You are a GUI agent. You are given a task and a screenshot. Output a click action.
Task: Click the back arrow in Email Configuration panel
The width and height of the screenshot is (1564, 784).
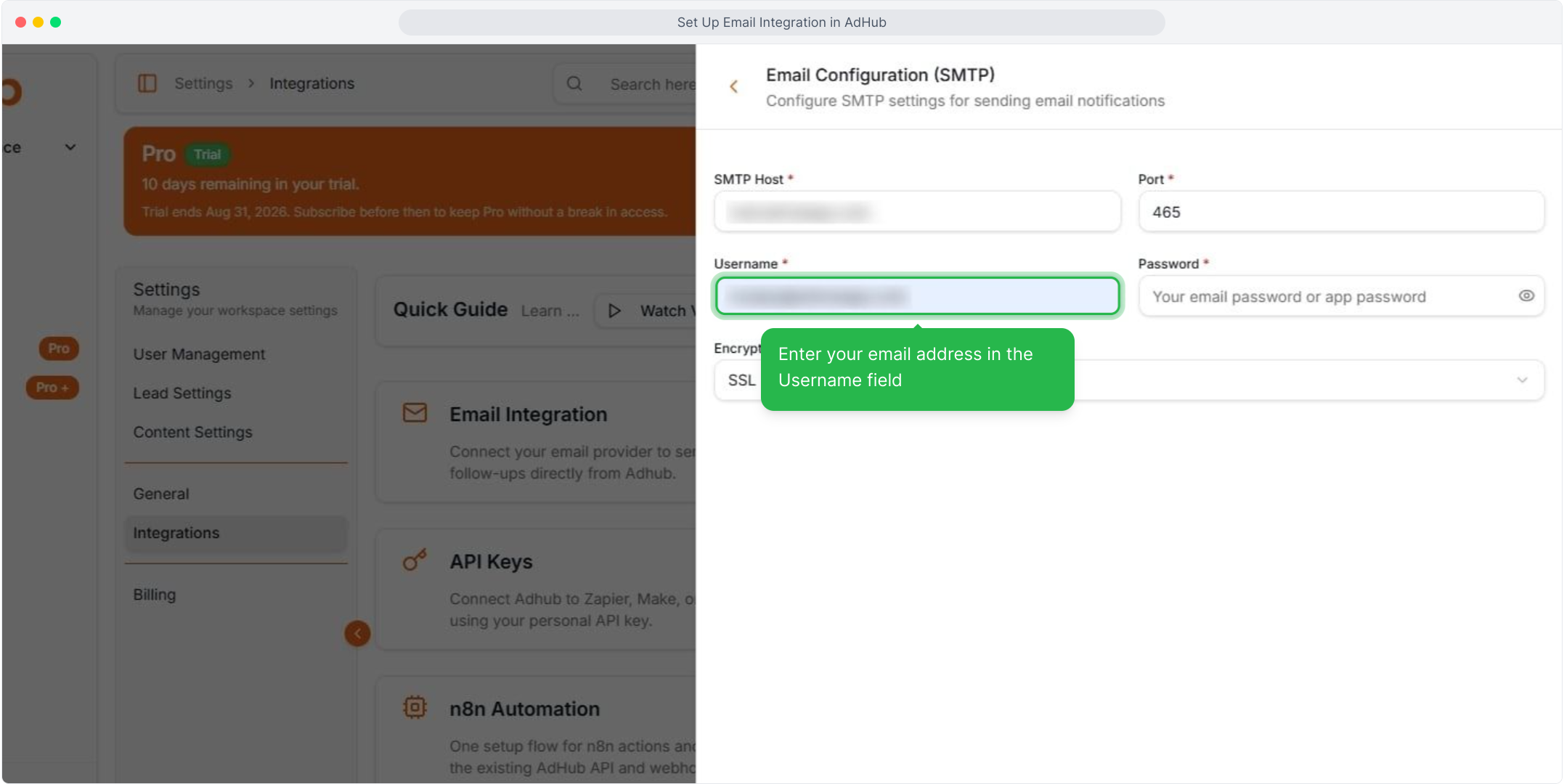pos(733,87)
